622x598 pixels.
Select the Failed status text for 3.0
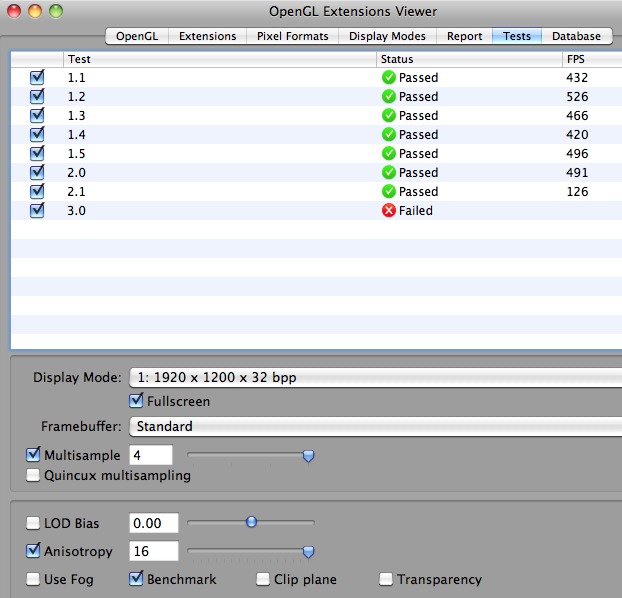tap(416, 211)
